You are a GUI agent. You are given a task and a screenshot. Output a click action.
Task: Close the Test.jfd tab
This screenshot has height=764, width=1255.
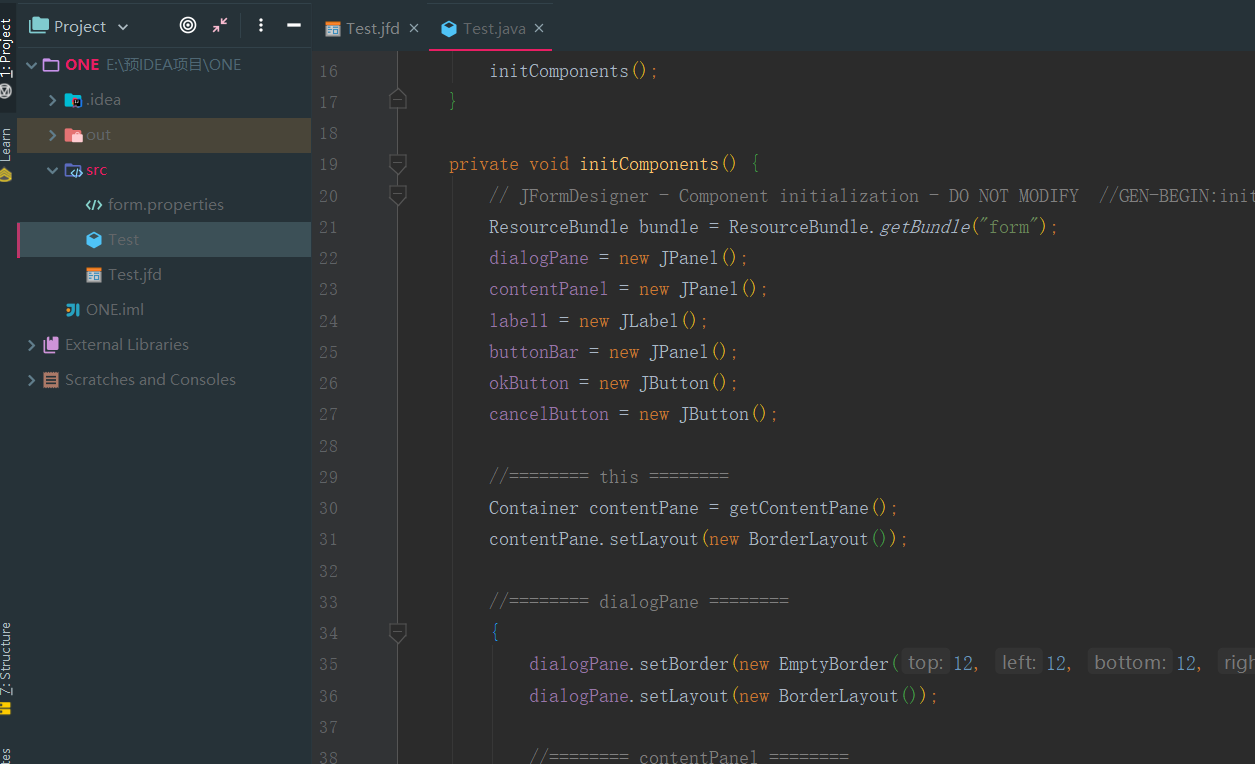413,28
